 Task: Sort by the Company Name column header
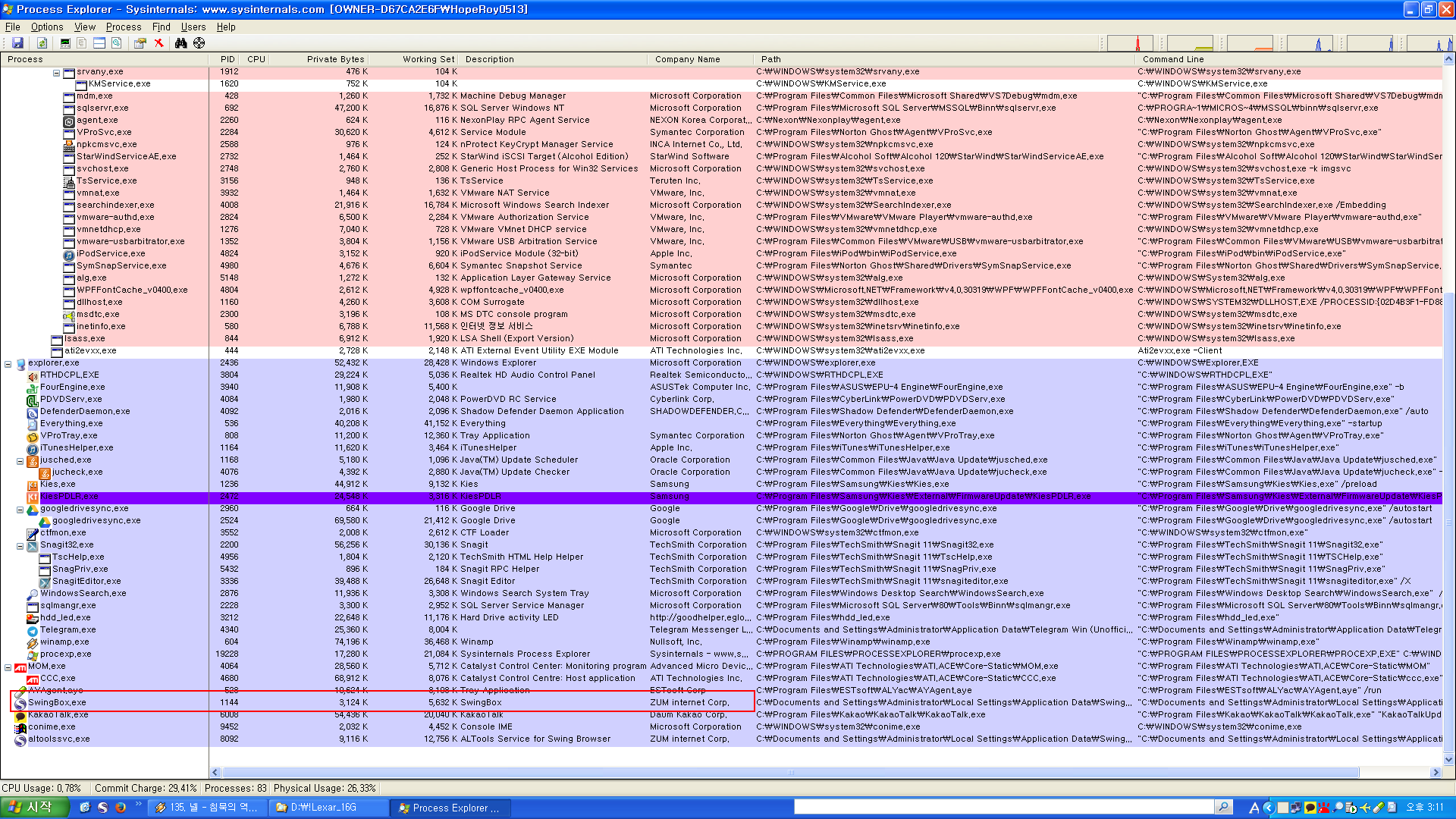(x=702, y=59)
